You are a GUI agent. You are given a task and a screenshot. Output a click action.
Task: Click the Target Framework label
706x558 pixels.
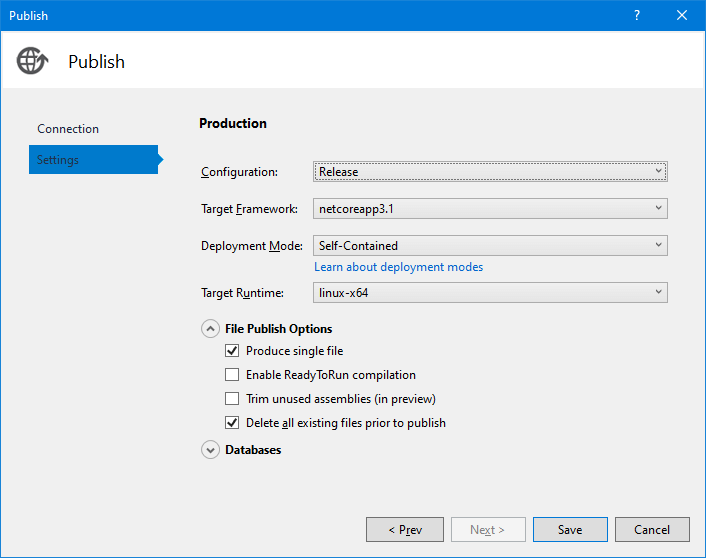point(249,209)
